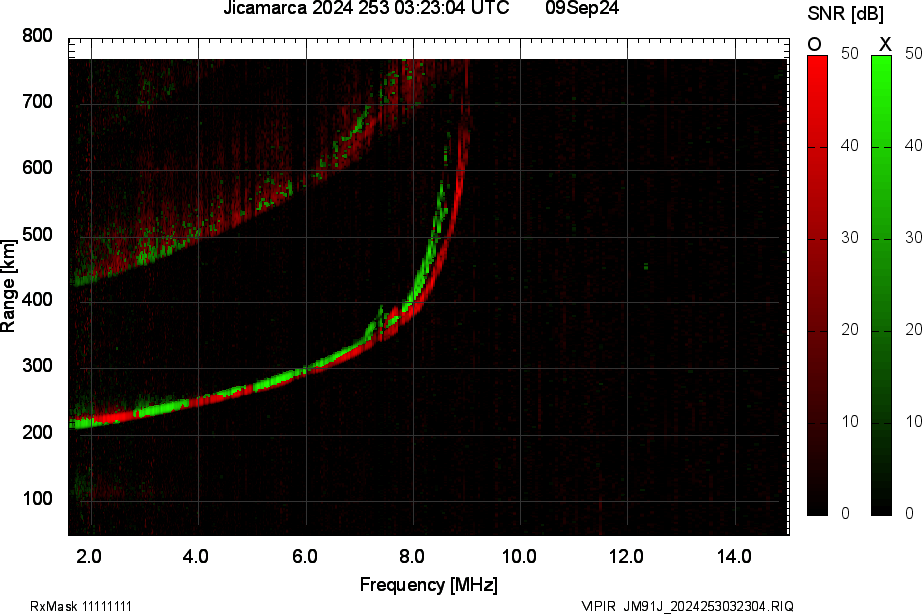Viewport: 922px width, 614px height.
Task: Click the '8.0' frequency tick label
Action: tap(412, 556)
